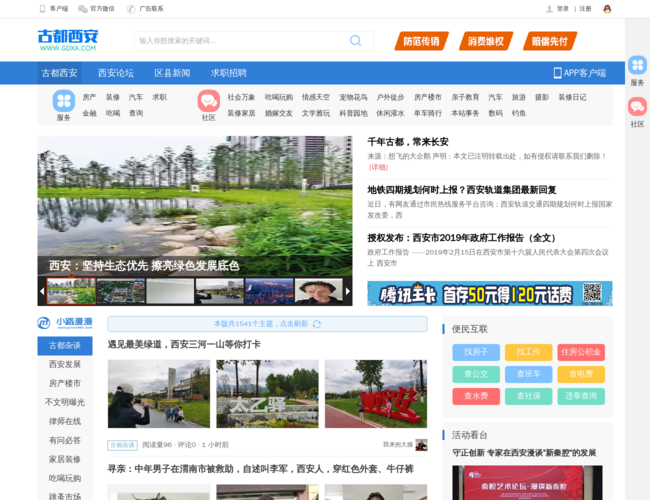The height and width of the screenshot is (500, 650).
Task: Click the red [详细] link
Action: click(378, 167)
